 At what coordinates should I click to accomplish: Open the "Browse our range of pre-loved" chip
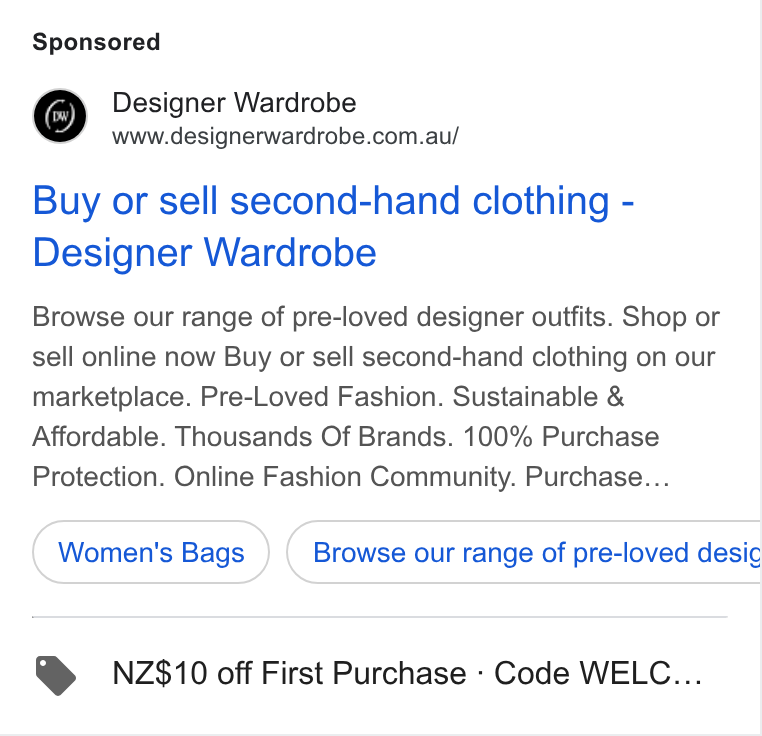[x=524, y=552]
